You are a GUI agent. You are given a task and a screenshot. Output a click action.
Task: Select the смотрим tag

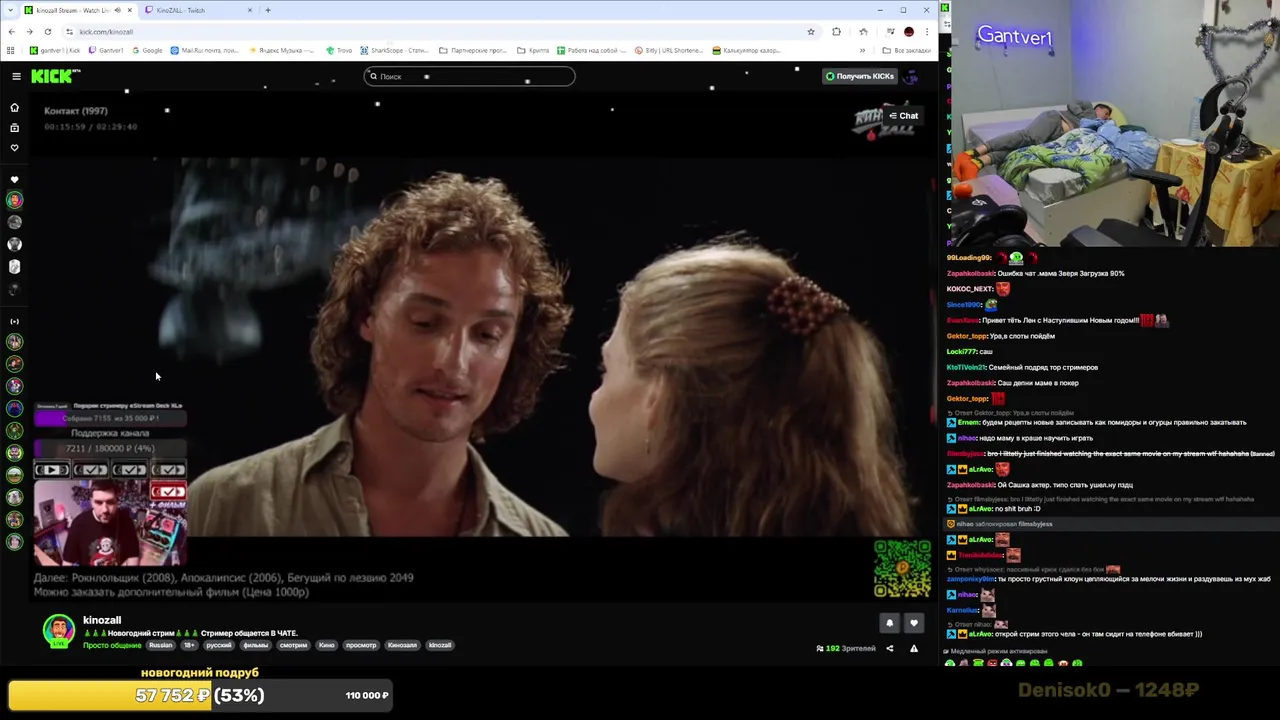(293, 645)
